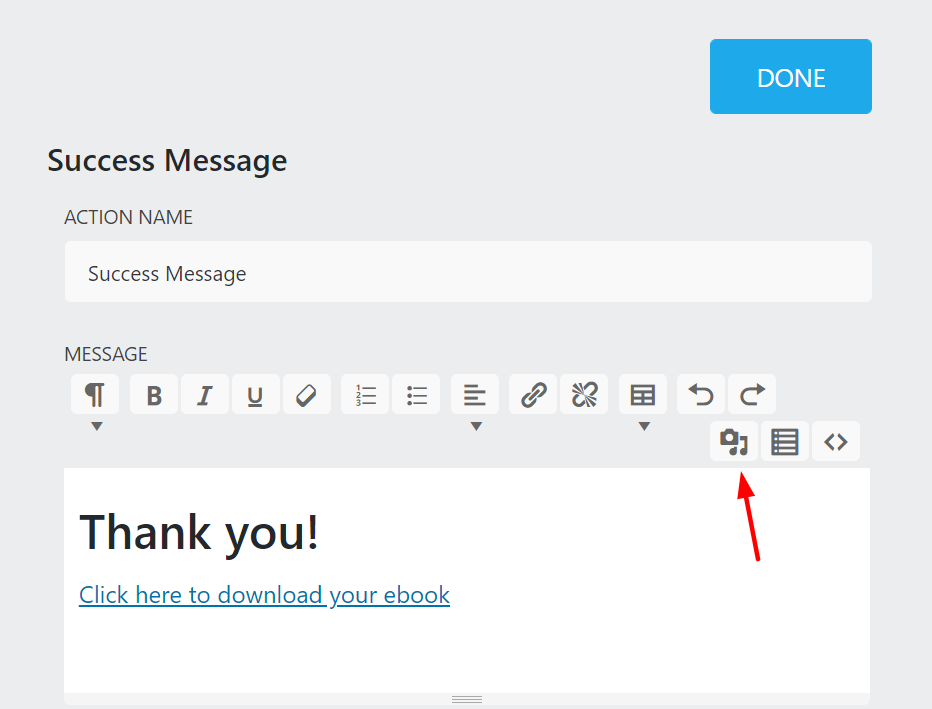The height and width of the screenshot is (709, 932).
Task: Open merge tags list icon
Action: click(786, 441)
